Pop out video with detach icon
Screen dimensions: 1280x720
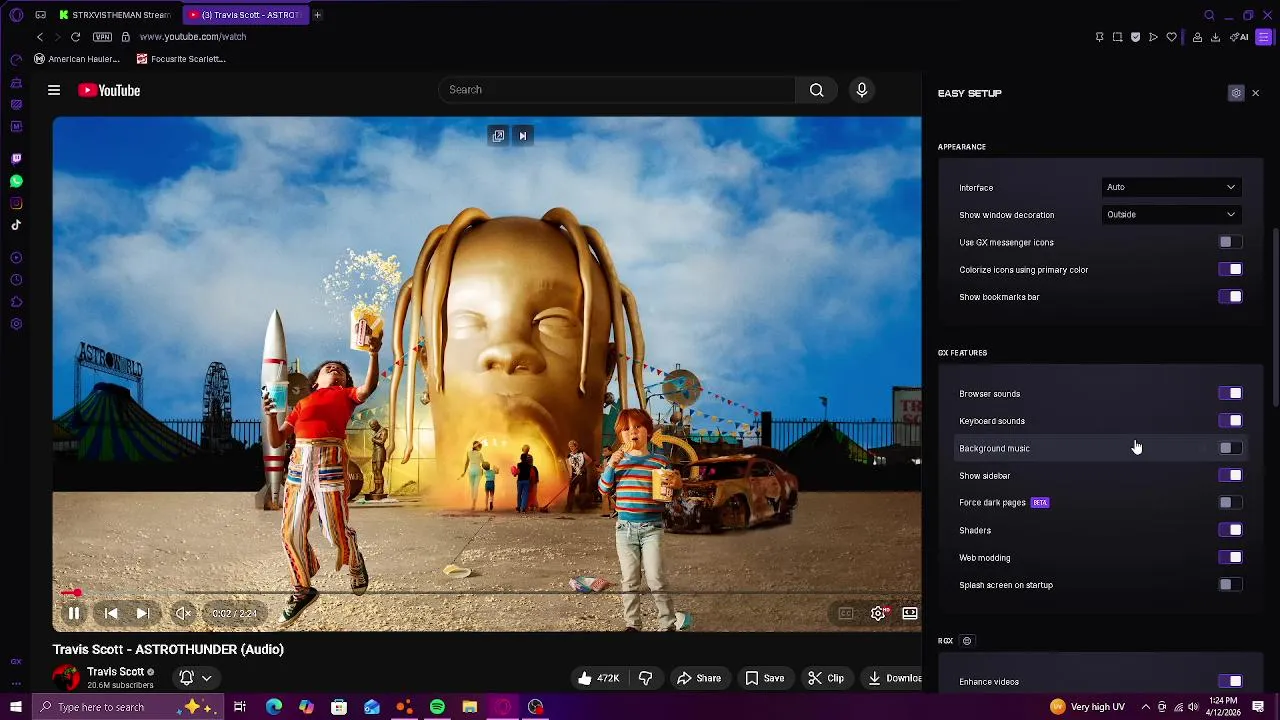498,136
